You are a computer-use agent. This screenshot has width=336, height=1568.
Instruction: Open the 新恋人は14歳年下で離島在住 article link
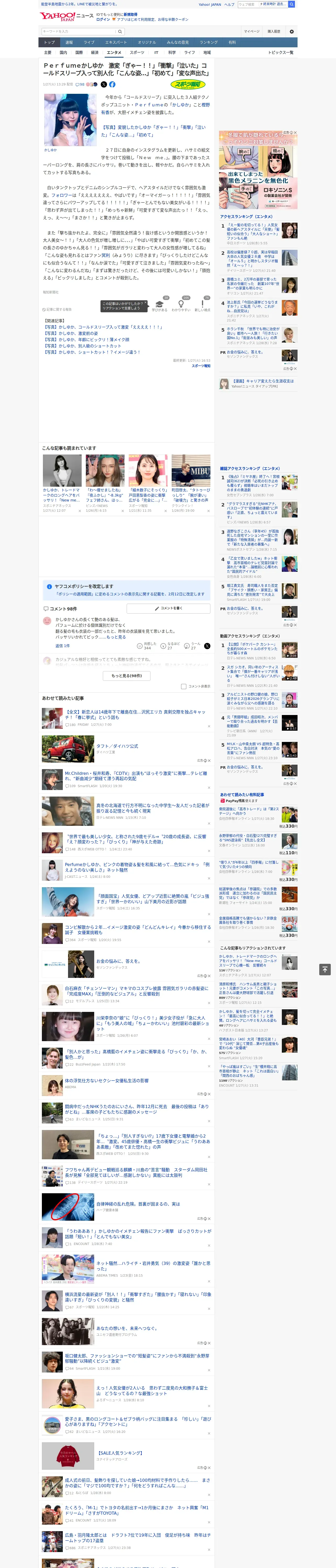pos(135,714)
